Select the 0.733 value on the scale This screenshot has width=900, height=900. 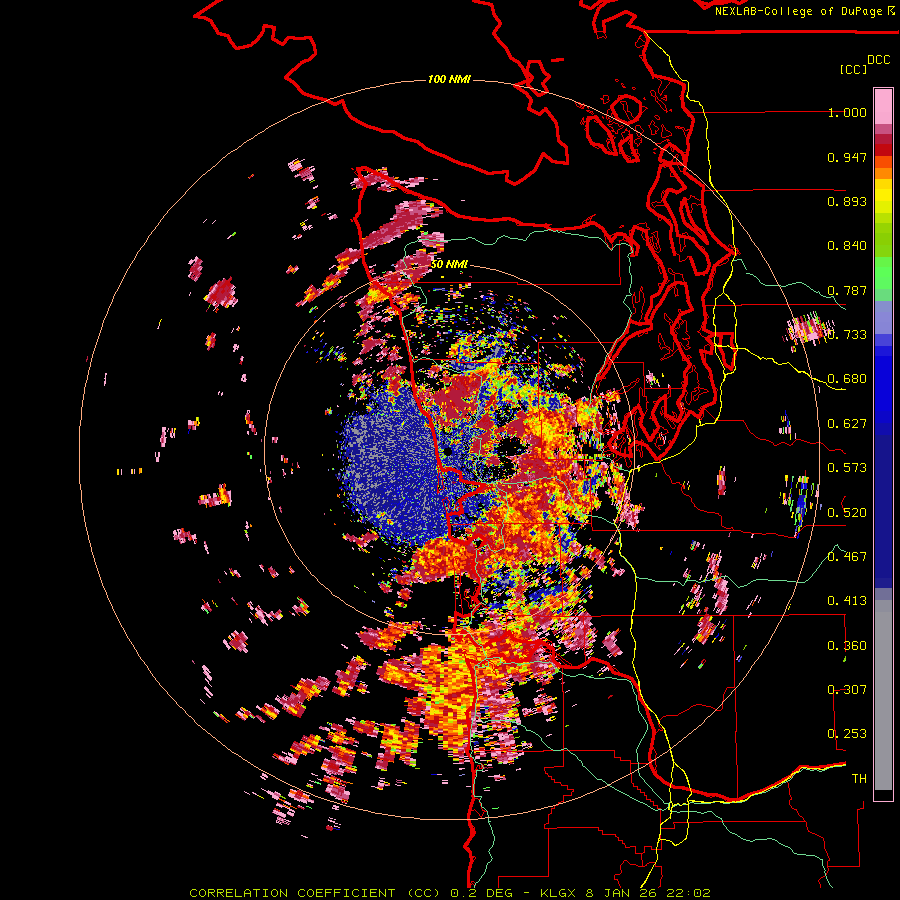click(847, 335)
